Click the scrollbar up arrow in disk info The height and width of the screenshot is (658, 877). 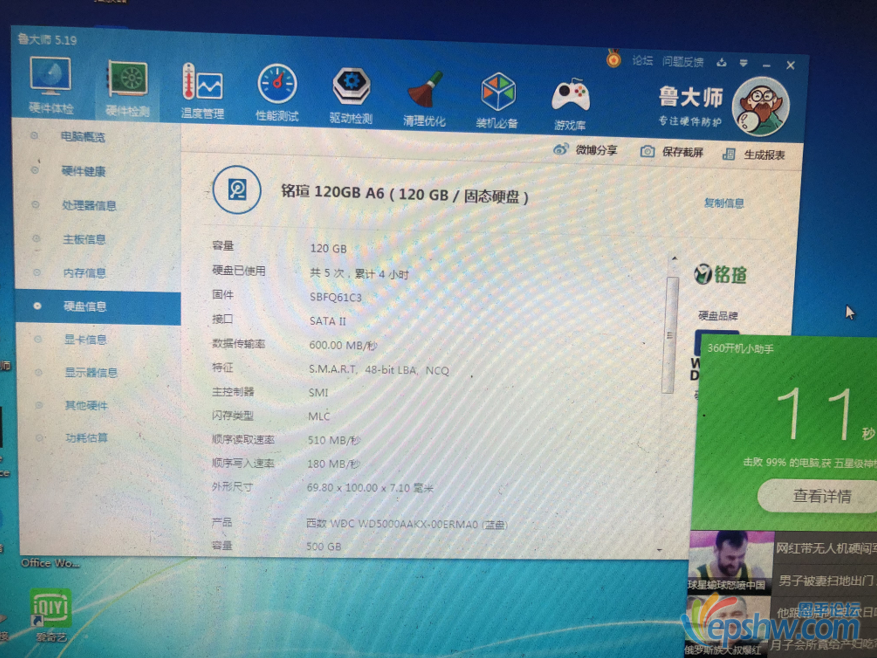pyautogui.click(x=674, y=258)
